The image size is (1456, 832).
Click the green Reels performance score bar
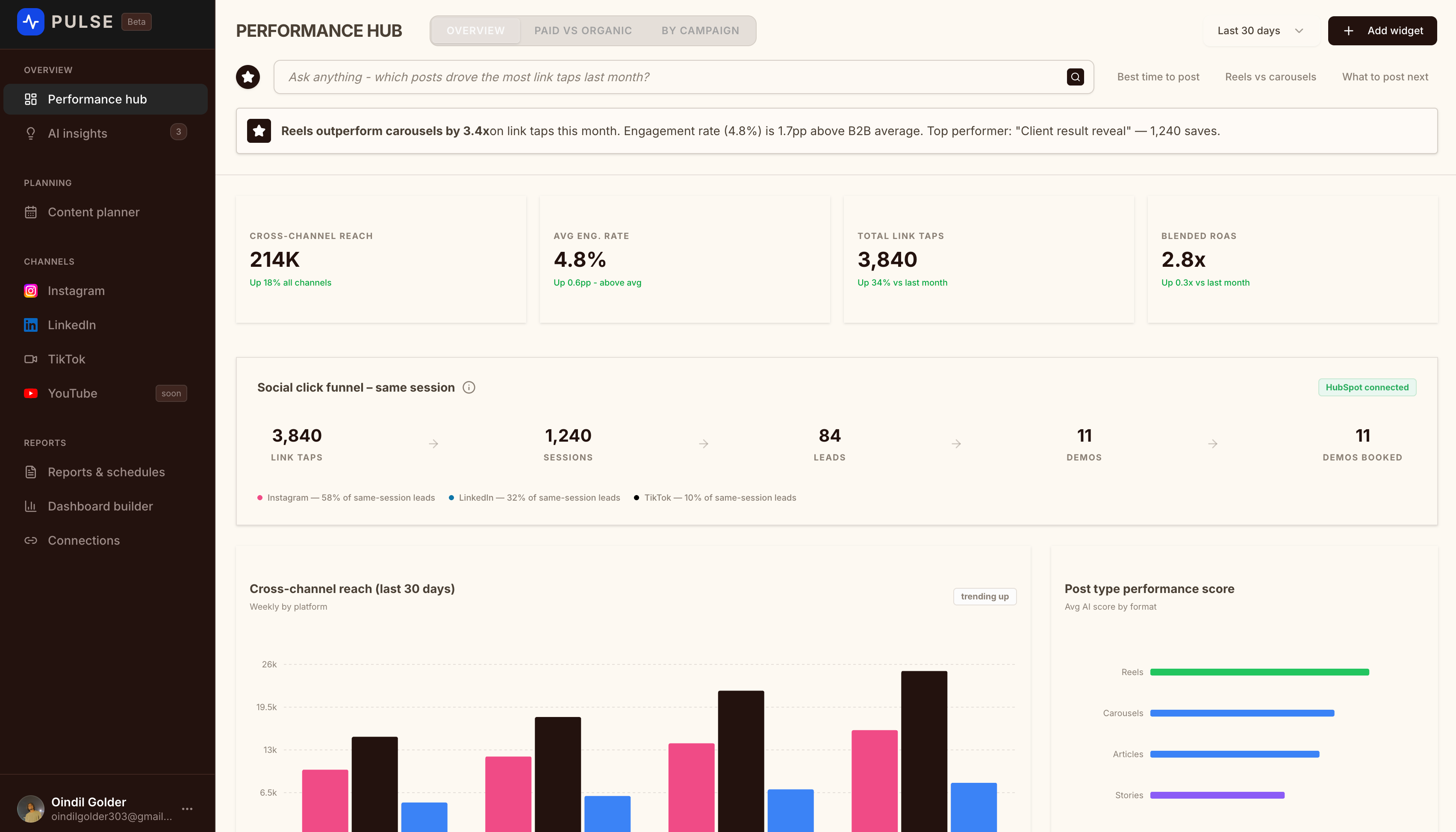click(x=1259, y=672)
